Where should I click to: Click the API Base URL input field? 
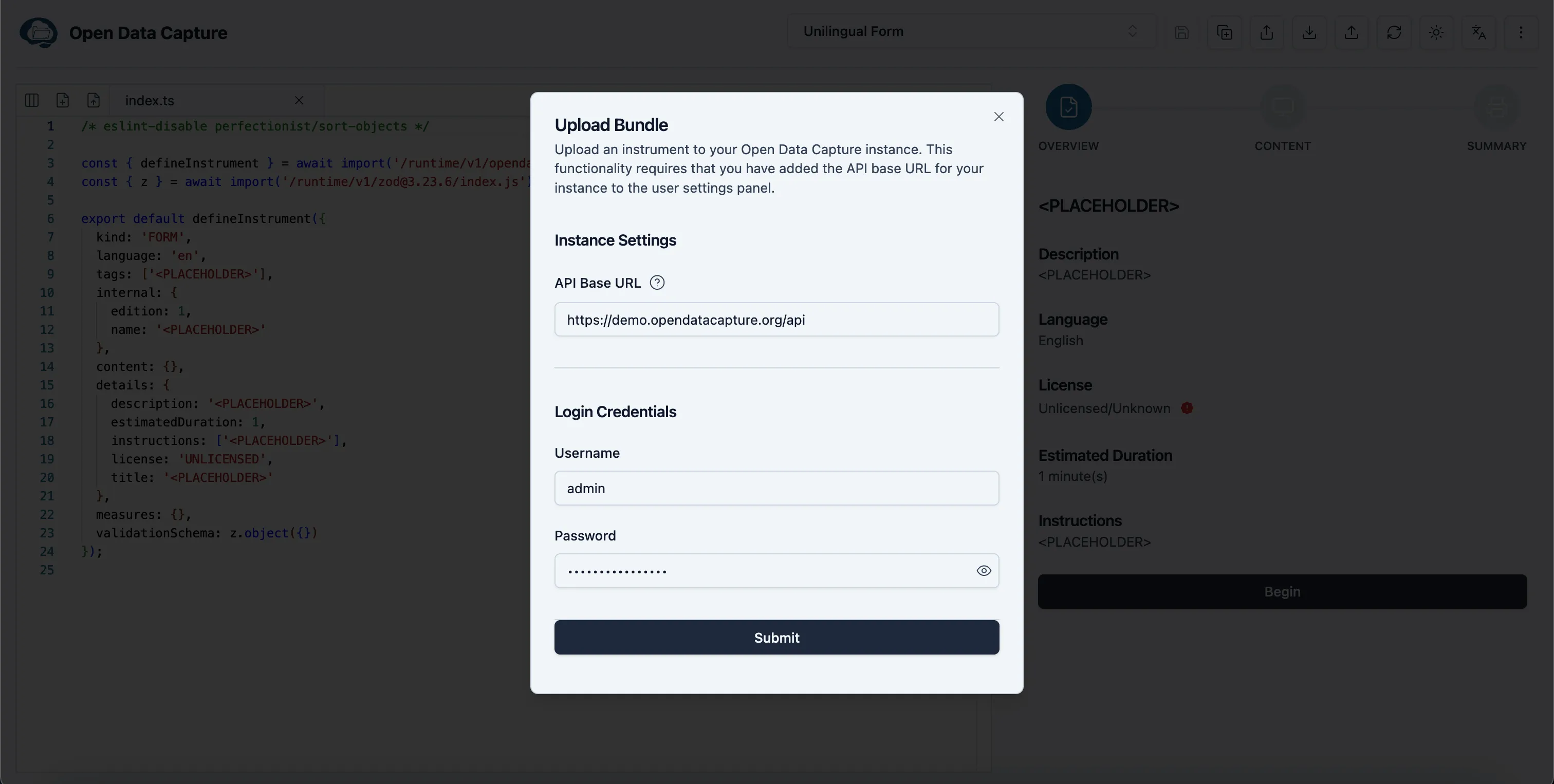click(776, 319)
